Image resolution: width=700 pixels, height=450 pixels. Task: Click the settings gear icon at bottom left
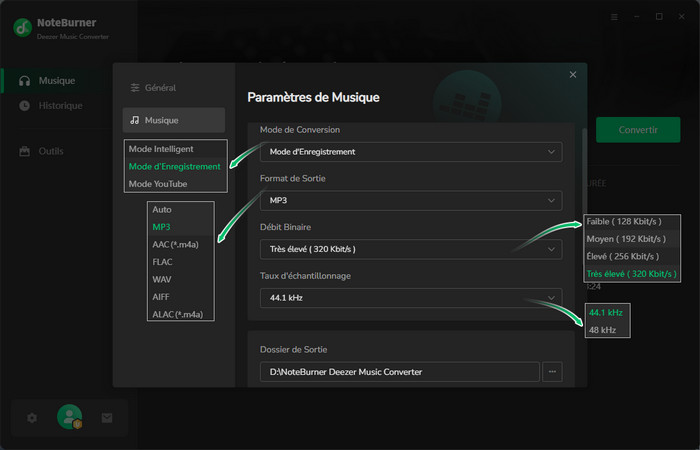tap(32, 418)
